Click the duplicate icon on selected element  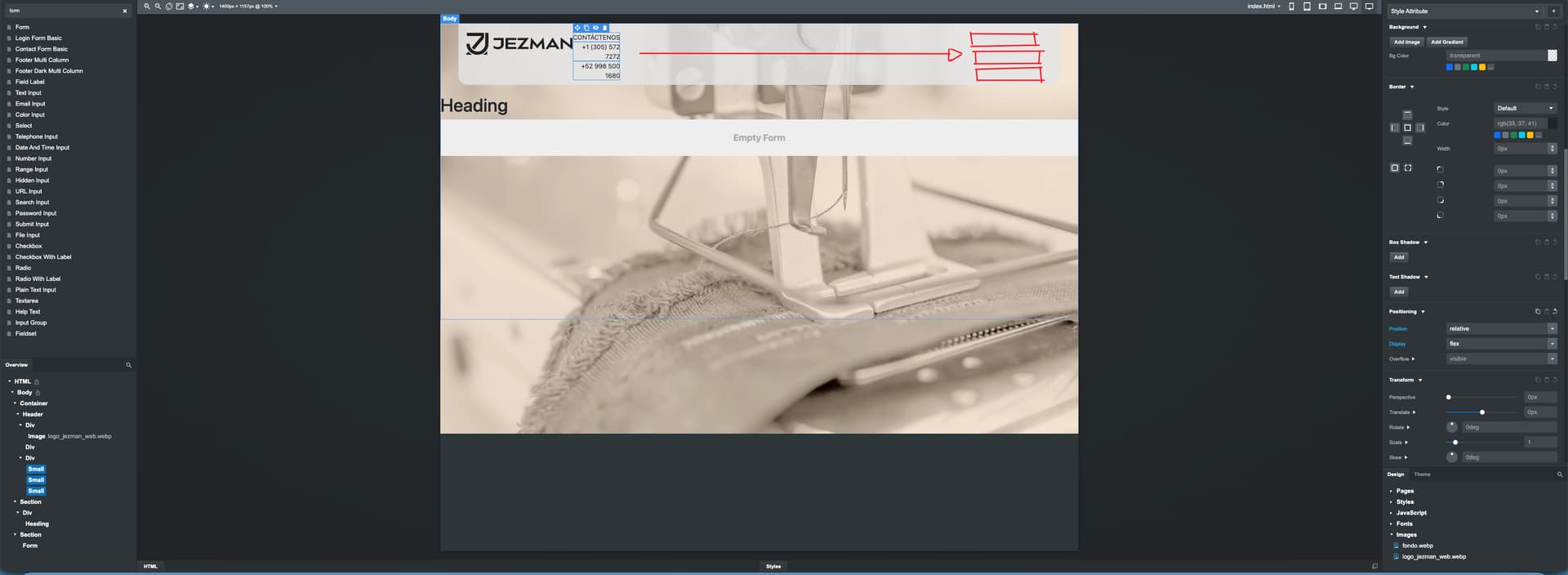coord(586,28)
